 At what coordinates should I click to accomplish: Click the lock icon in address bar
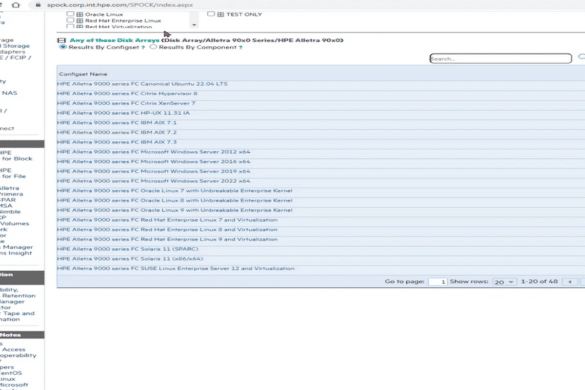point(38,5)
